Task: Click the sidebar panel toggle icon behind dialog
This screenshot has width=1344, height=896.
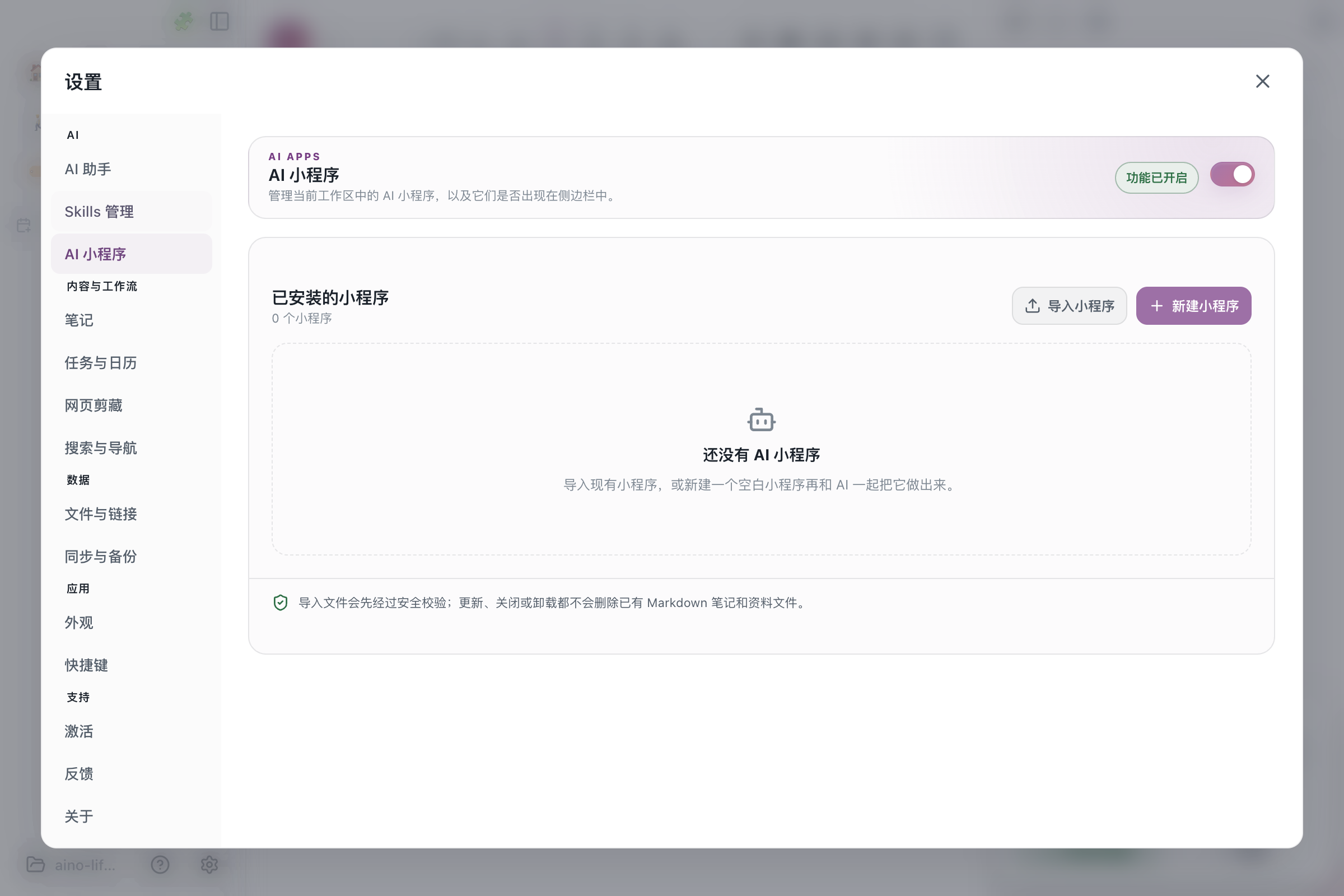Action: click(x=220, y=22)
